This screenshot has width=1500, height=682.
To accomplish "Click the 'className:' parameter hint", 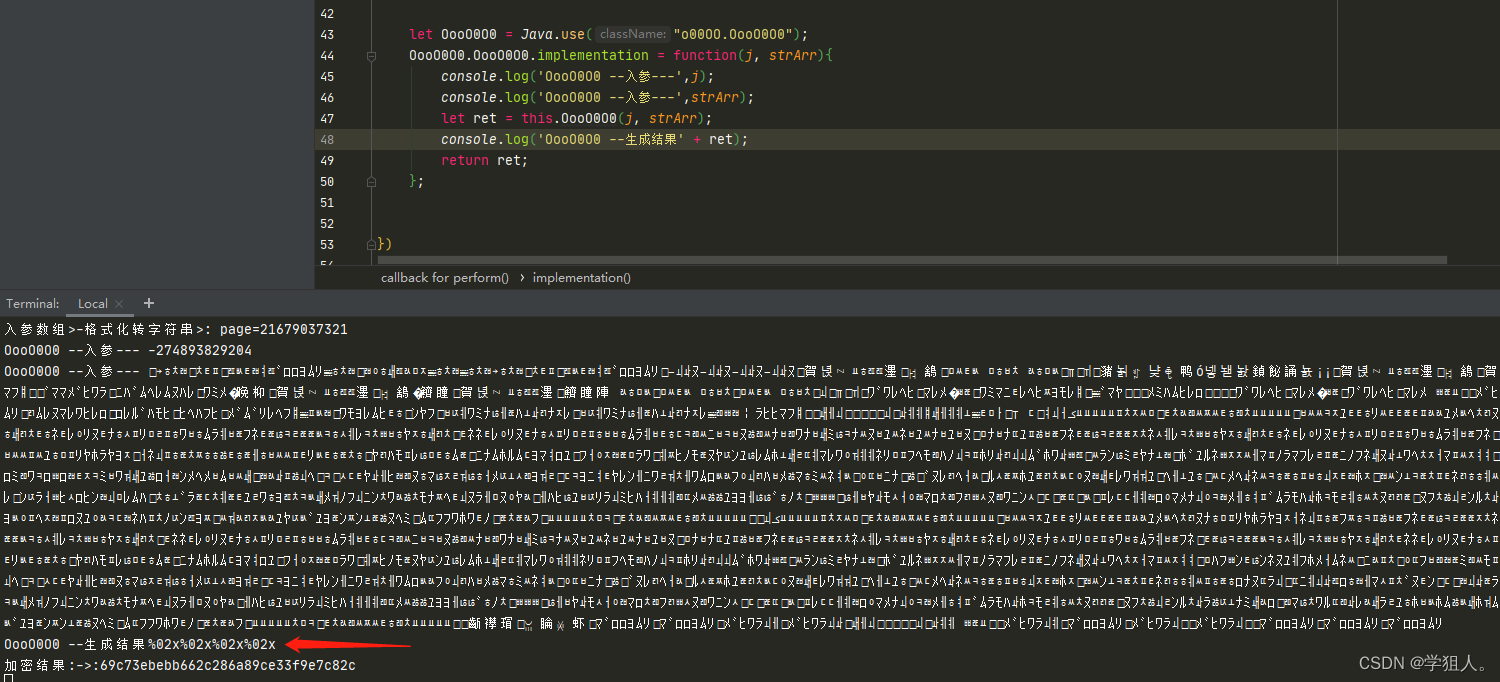I will click(x=632, y=34).
